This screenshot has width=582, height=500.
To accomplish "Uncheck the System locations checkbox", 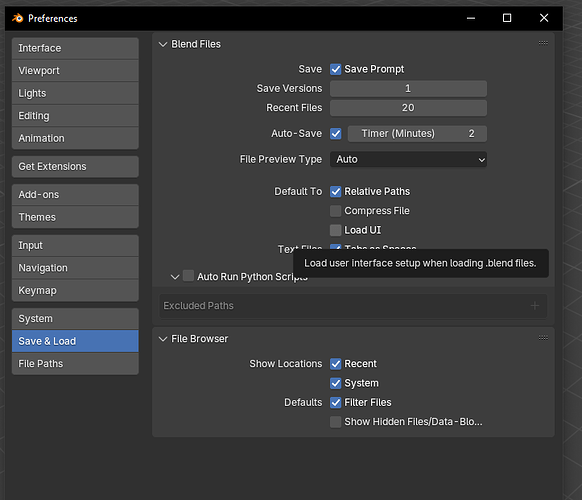I will click(x=336, y=383).
